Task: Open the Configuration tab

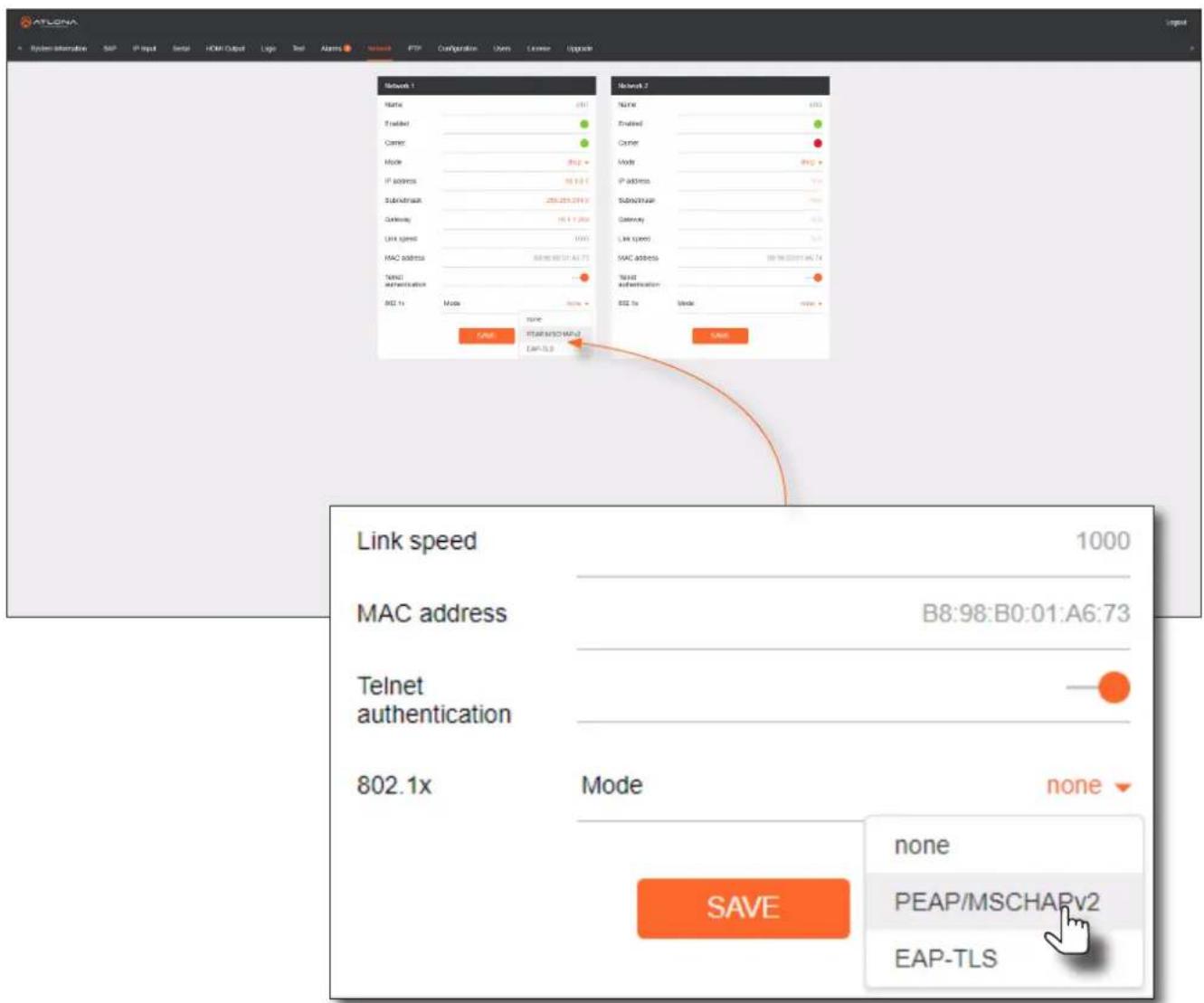Action: click(457, 49)
